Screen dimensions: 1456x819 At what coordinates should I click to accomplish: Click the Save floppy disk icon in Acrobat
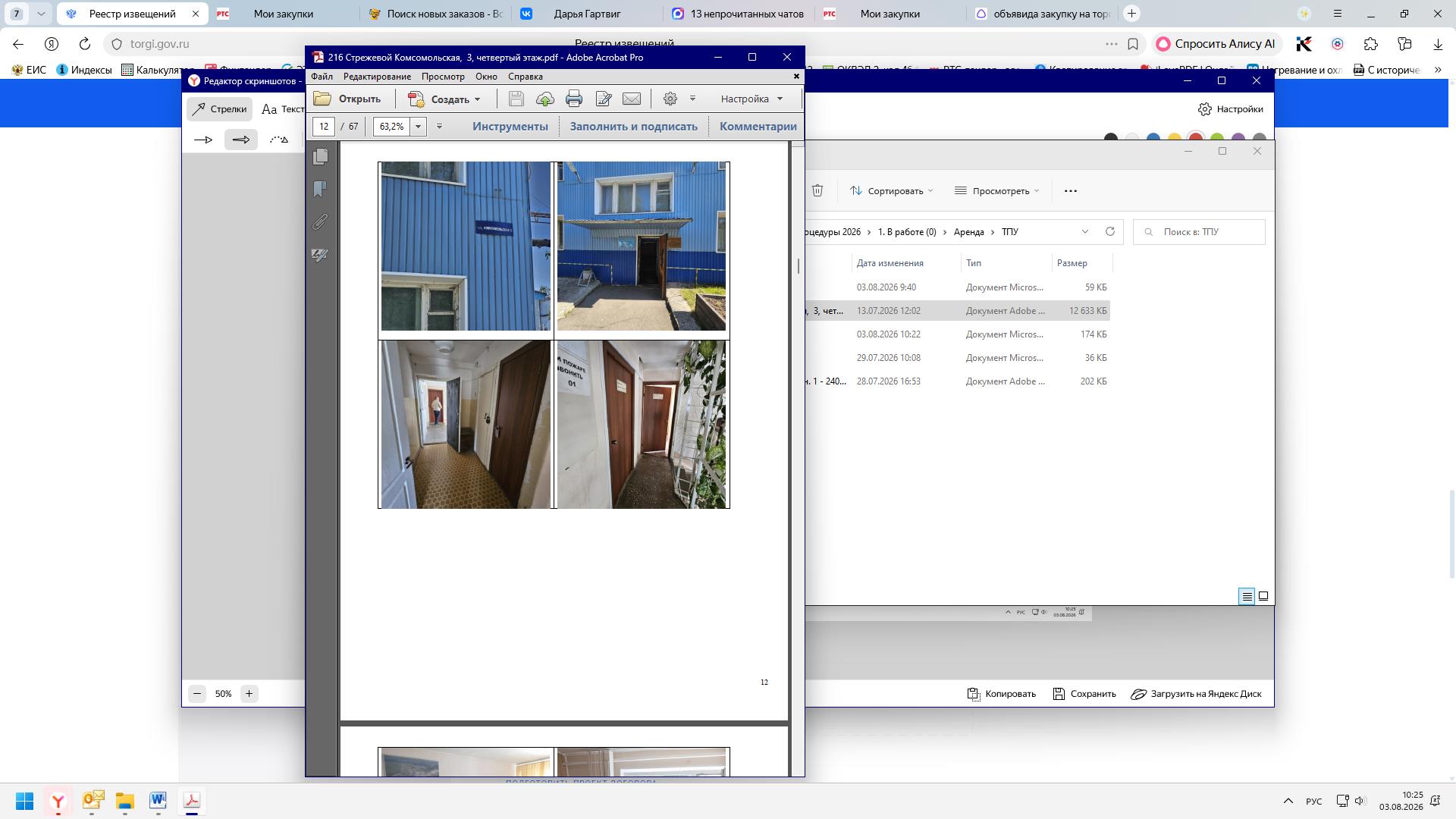tap(516, 99)
